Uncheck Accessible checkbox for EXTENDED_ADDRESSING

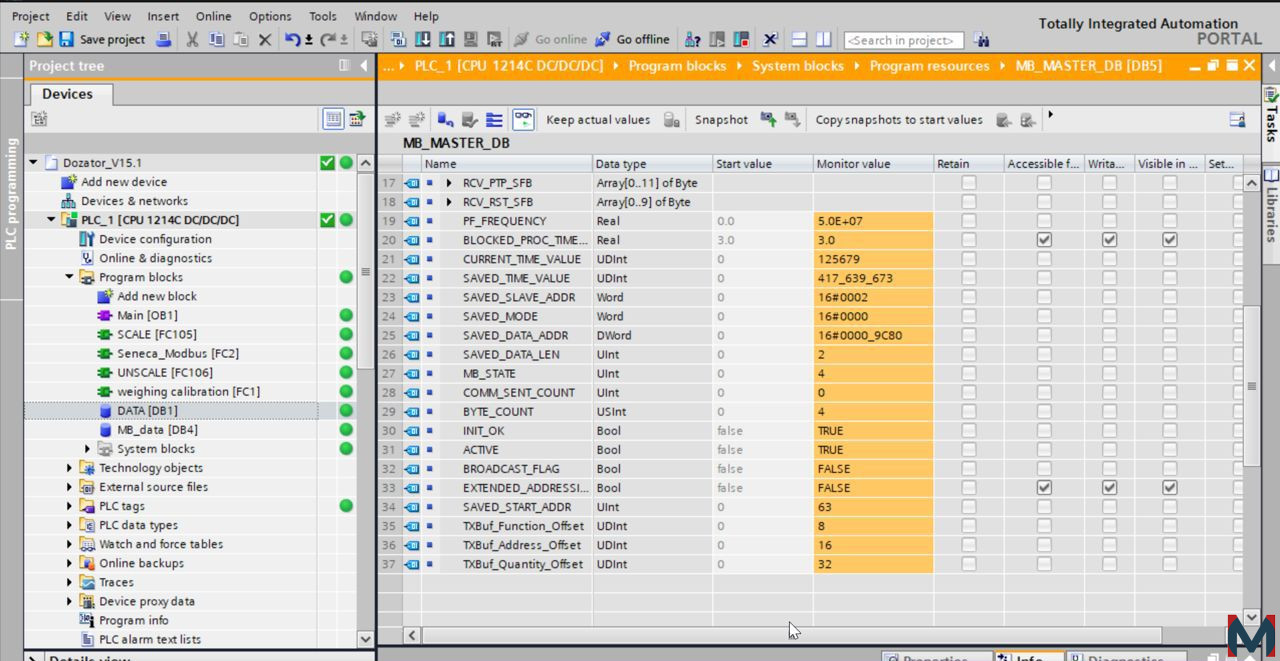click(1044, 488)
